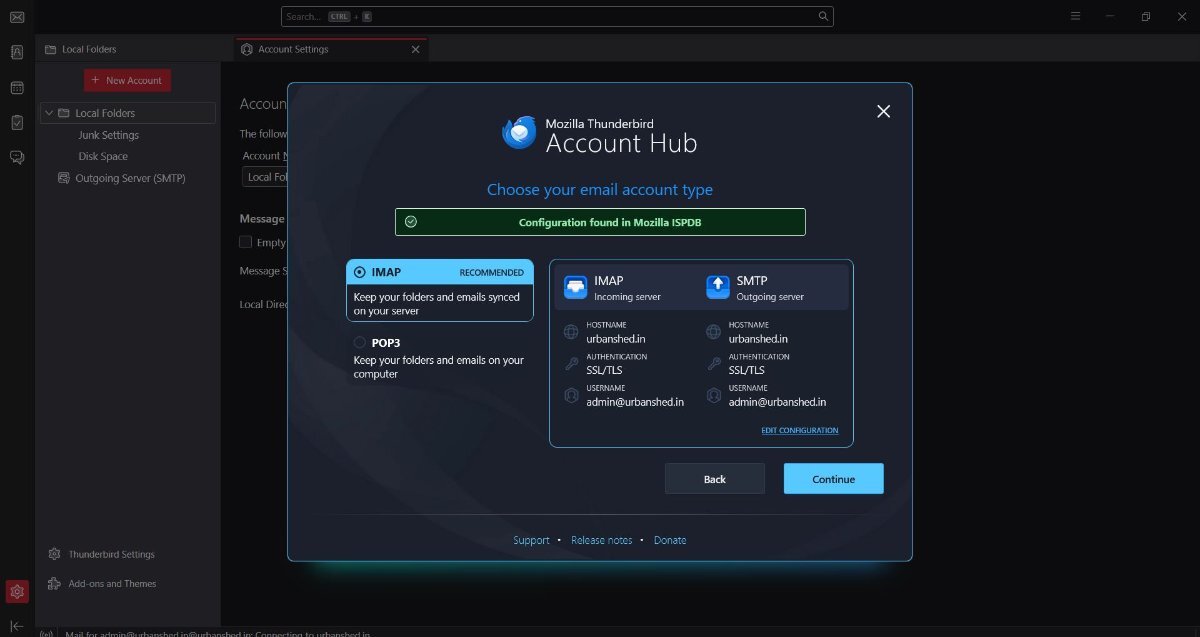The height and width of the screenshot is (637, 1200).
Task: Open the Mail space in the sidebar
Action: [17, 17]
